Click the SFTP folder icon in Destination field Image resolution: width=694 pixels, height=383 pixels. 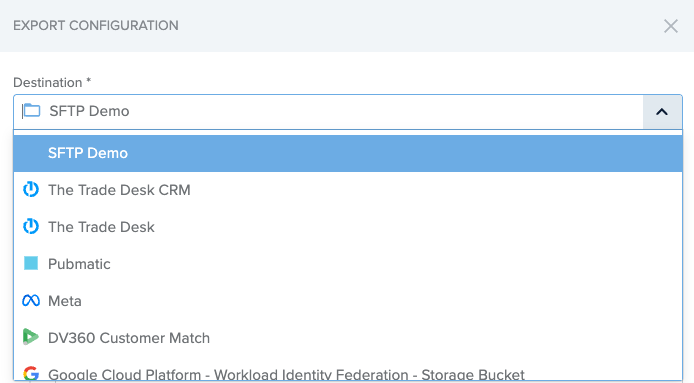click(x=31, y=110)
